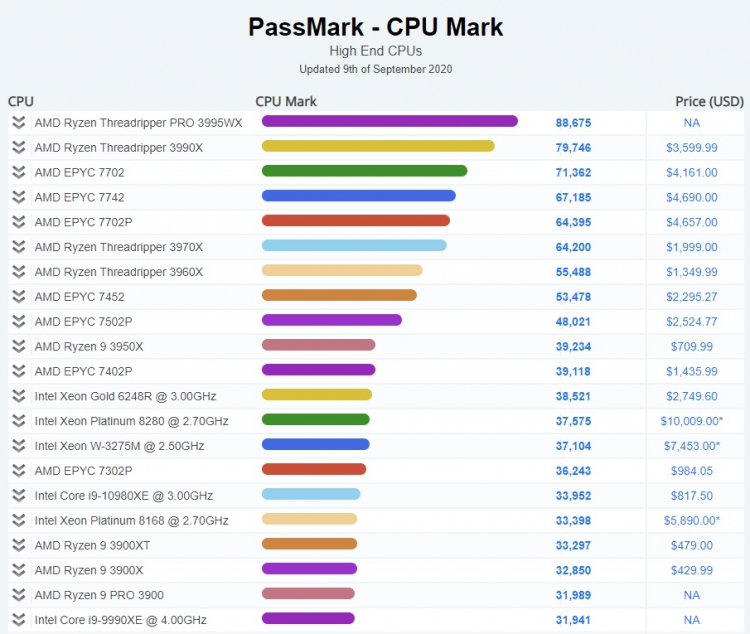Click the 88,675 CPU Mark score
The image size is (750, 634).
tap(573, 123)
